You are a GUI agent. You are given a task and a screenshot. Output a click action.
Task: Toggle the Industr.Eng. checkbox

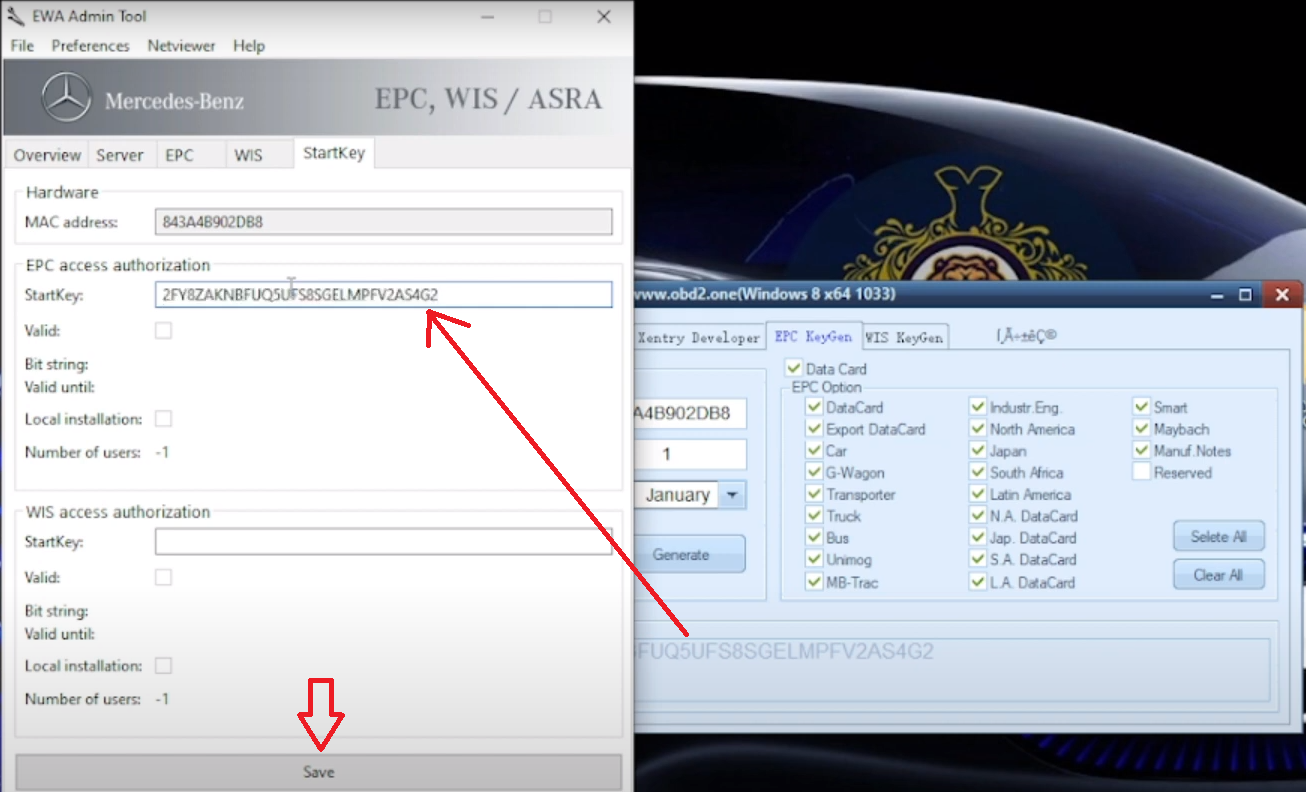[978, 407]
